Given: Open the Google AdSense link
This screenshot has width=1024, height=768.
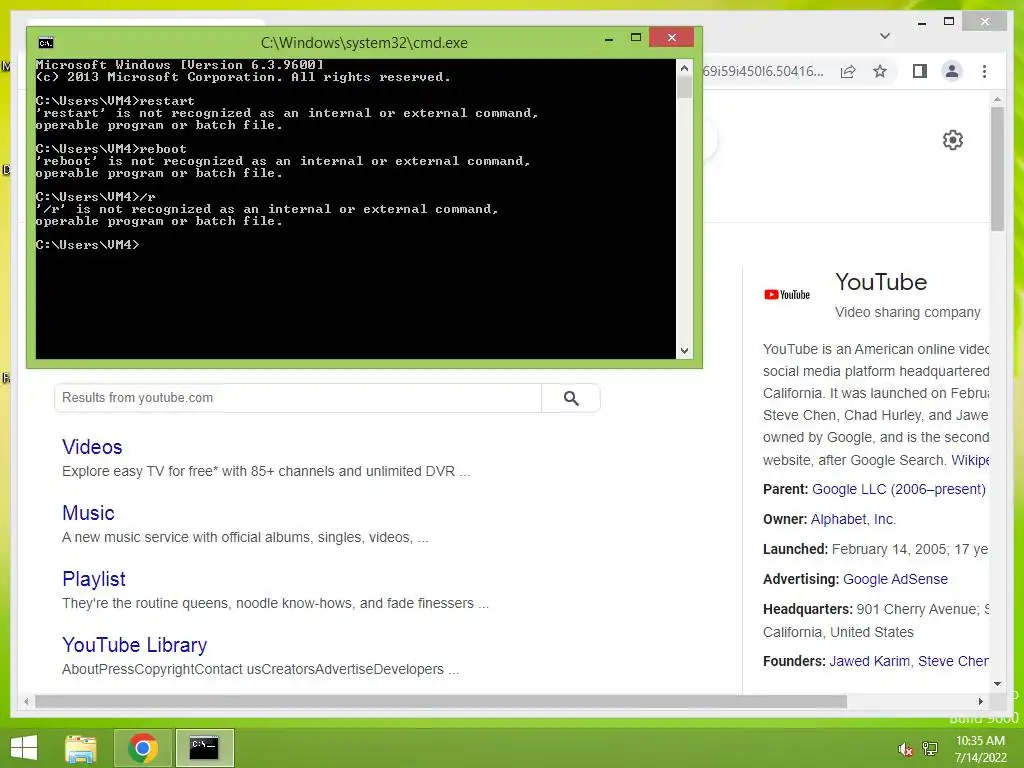Looking at the screenshot, I should [x=895, y=579].
